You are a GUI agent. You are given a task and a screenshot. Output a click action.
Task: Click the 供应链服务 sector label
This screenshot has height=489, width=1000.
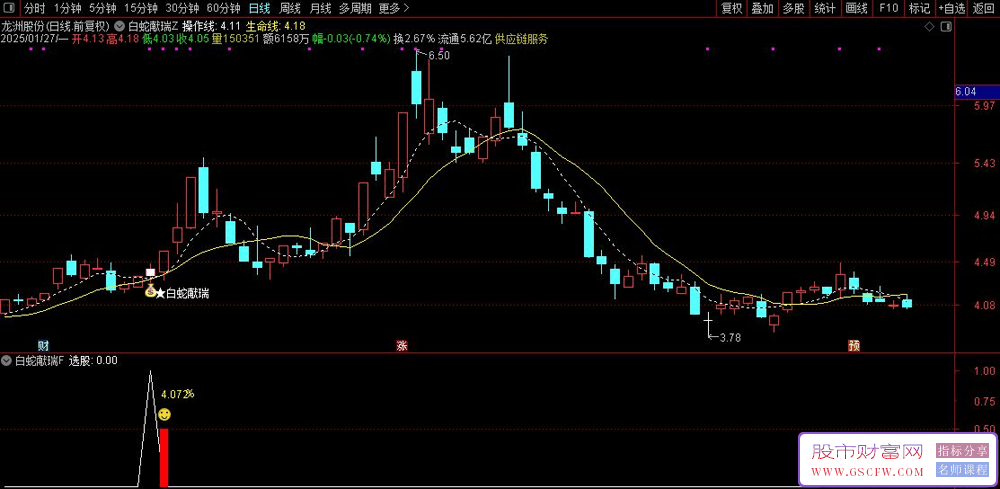521,38
